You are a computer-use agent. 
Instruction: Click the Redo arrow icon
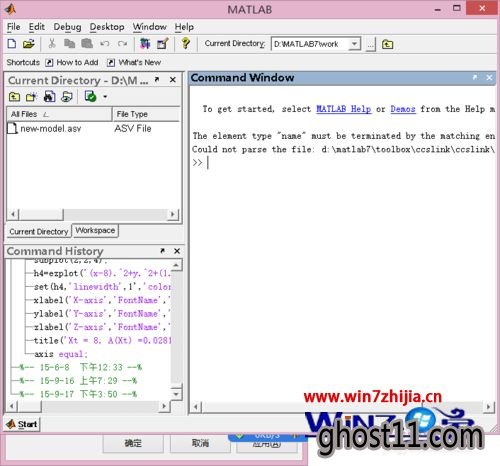coord(122,44)
